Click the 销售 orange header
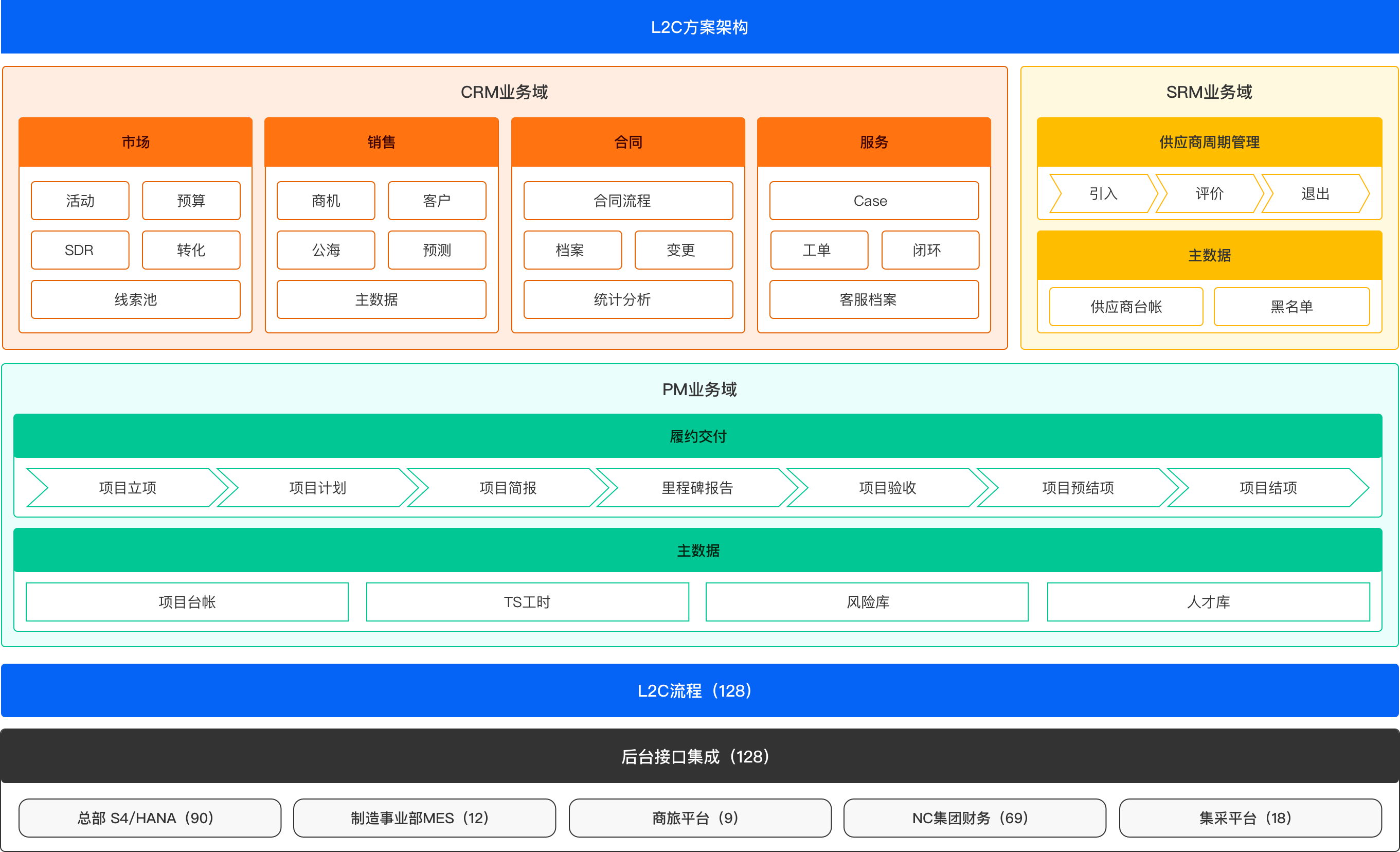Screen dimensions: 1400x852 381,142
